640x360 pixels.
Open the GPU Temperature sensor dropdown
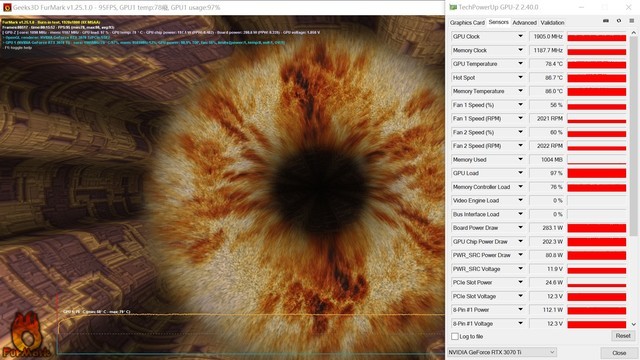[x=520, y=64]
